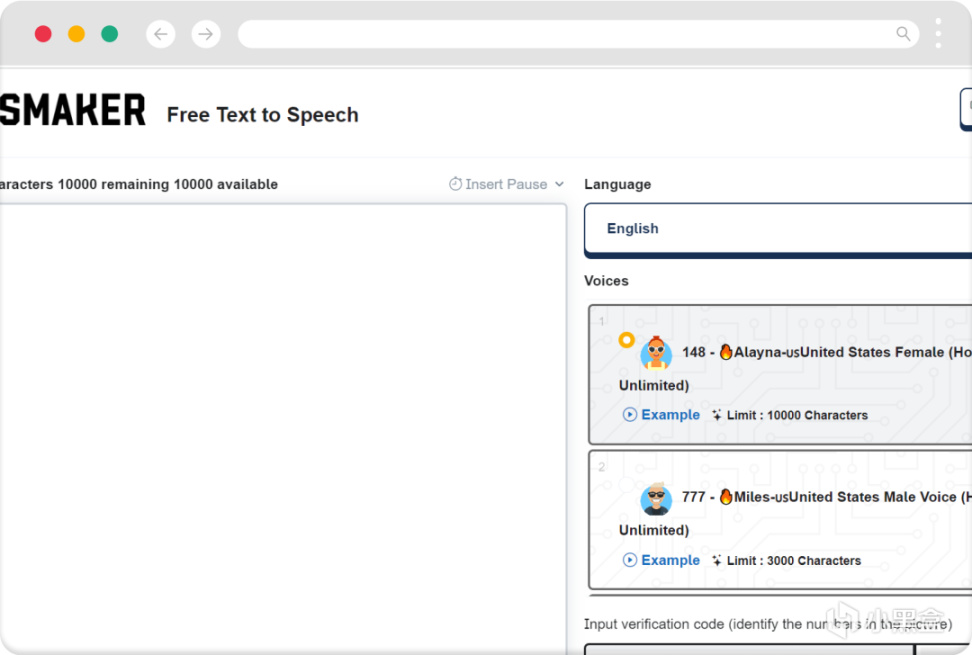Click the play icon of Miles's Example
The image size is (972, 655).
coord(630,560)
